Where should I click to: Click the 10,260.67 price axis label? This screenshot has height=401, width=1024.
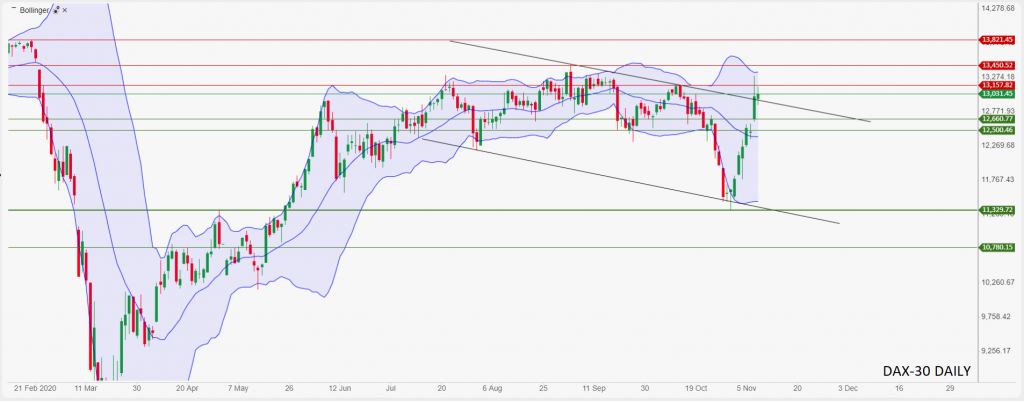coord(997,282)
